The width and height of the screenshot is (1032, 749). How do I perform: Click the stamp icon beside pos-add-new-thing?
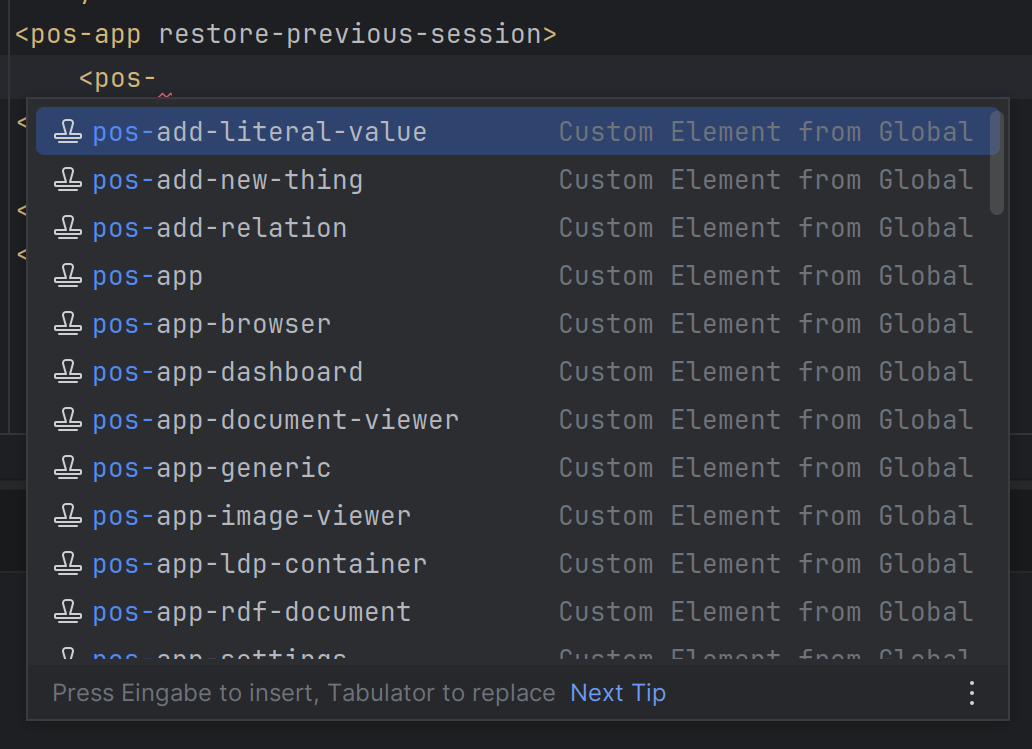(x=67, y=180)
